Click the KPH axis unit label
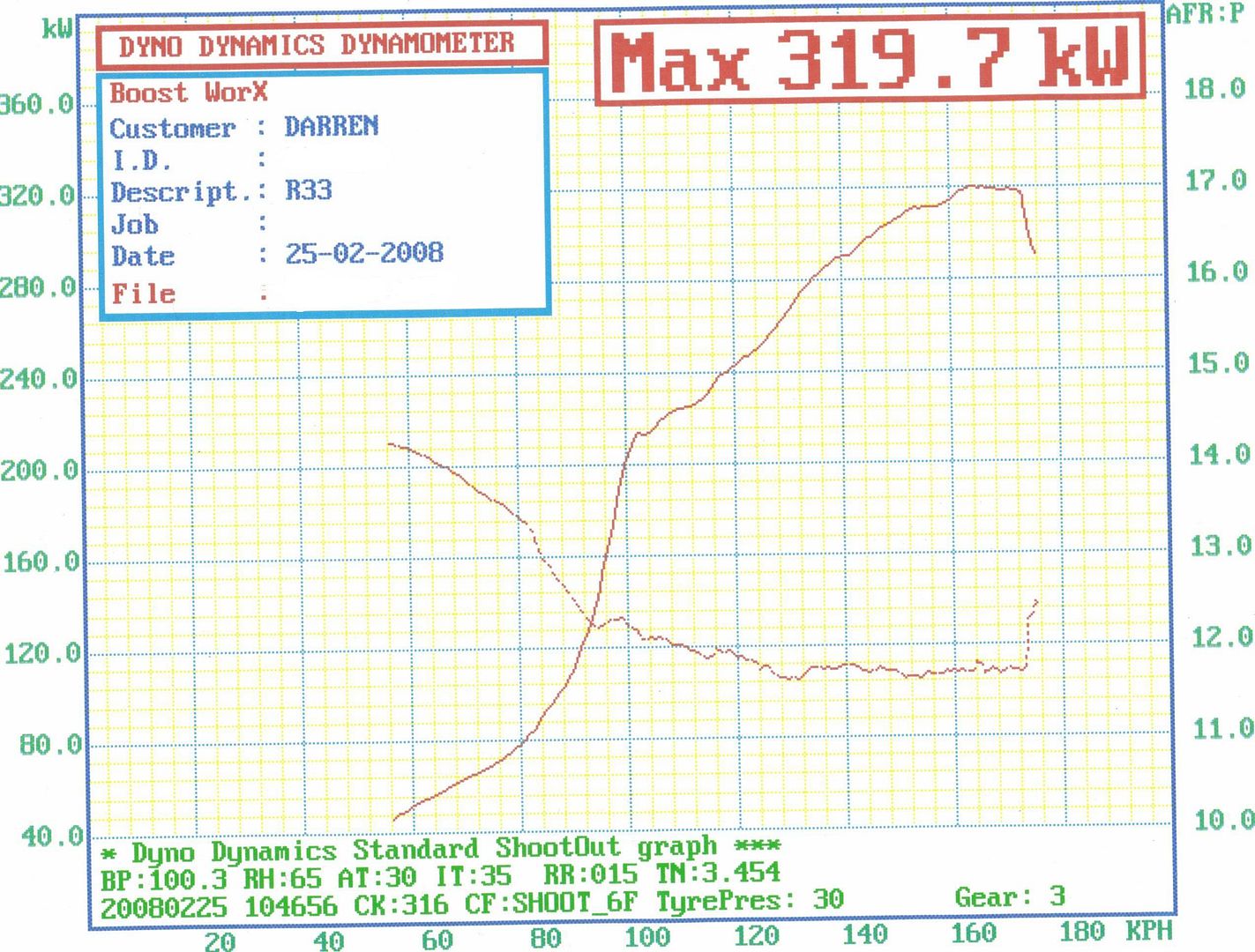The width and height of the screenshot is (1255, 952). (x=1148, y=931)
